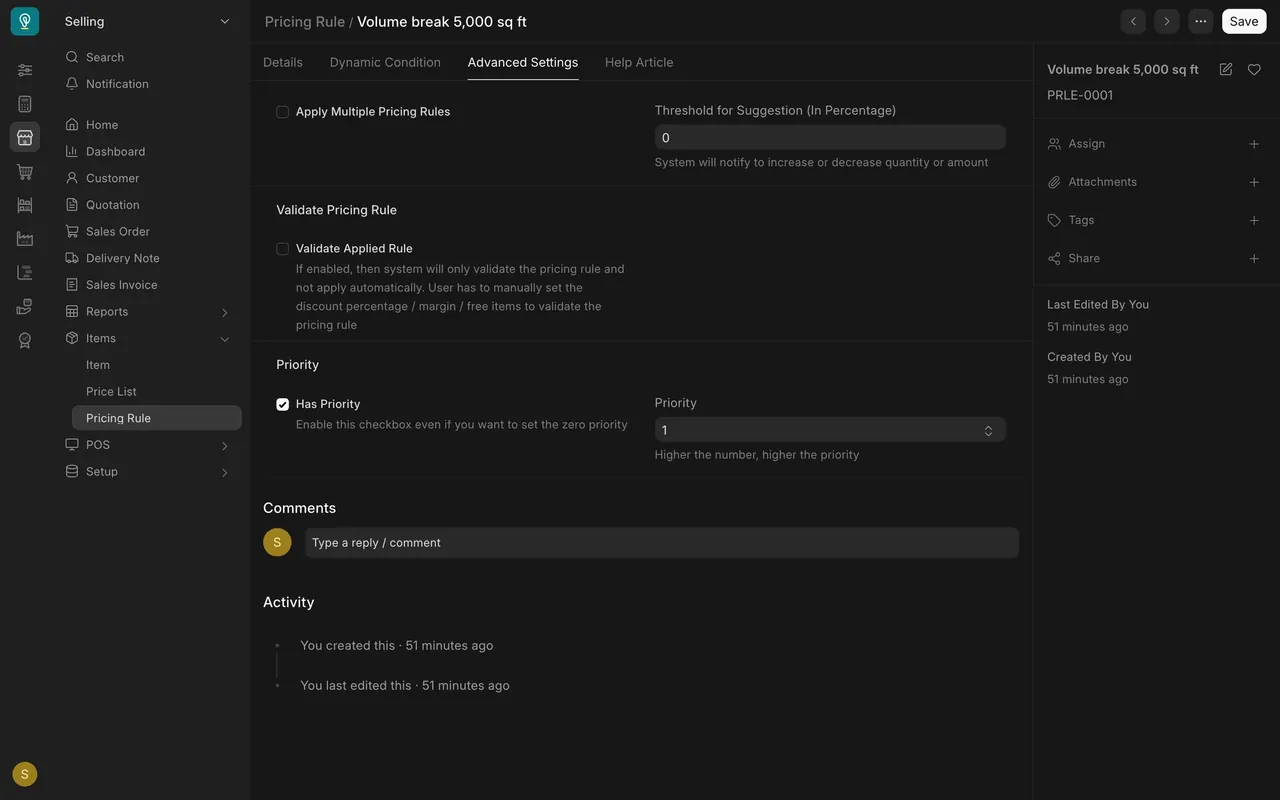Open the three-dots more actions menu

pyautogui.click(x=1201, y=21)
